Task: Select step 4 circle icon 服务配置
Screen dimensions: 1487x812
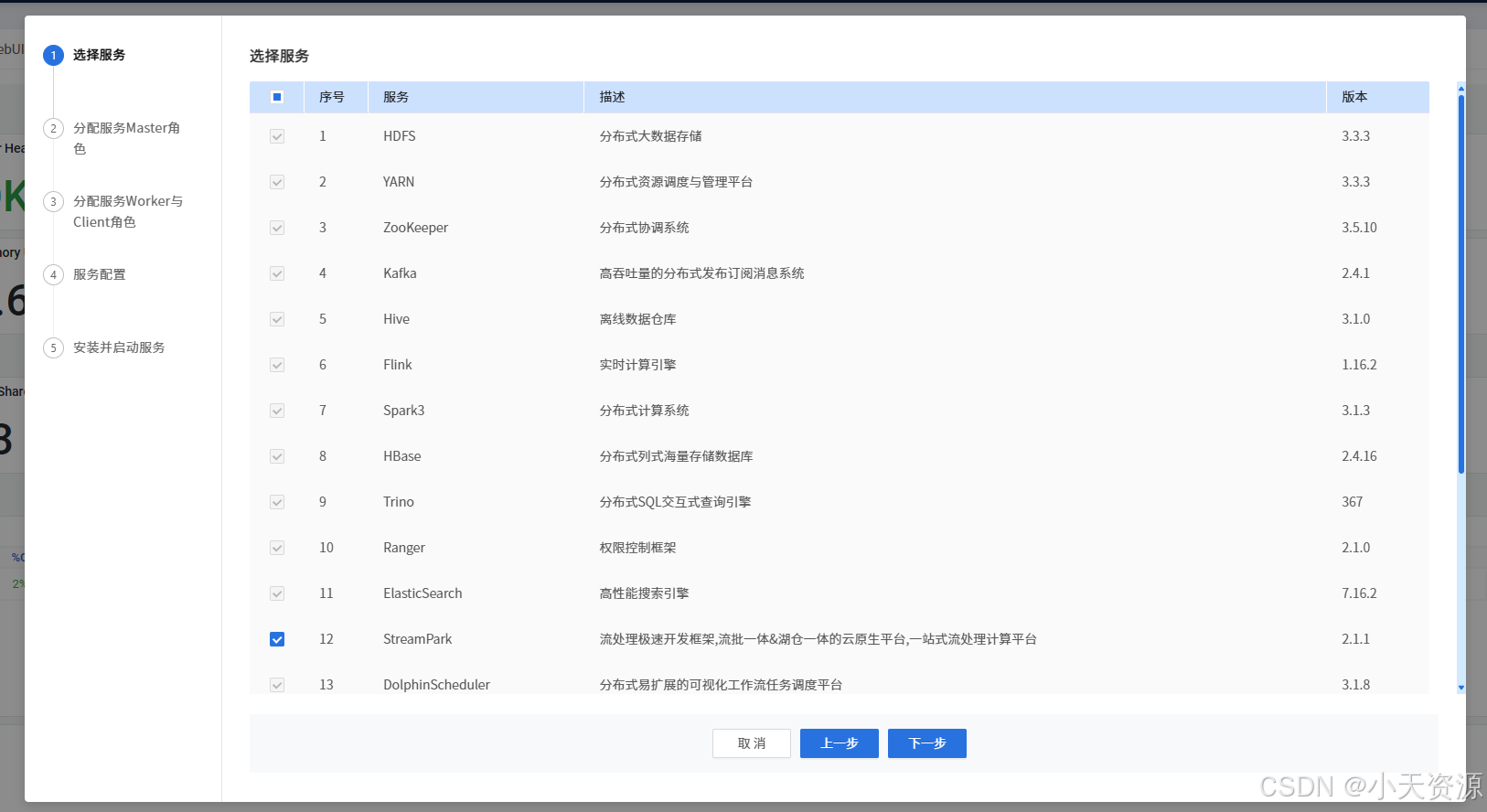Action: point(53,274)
